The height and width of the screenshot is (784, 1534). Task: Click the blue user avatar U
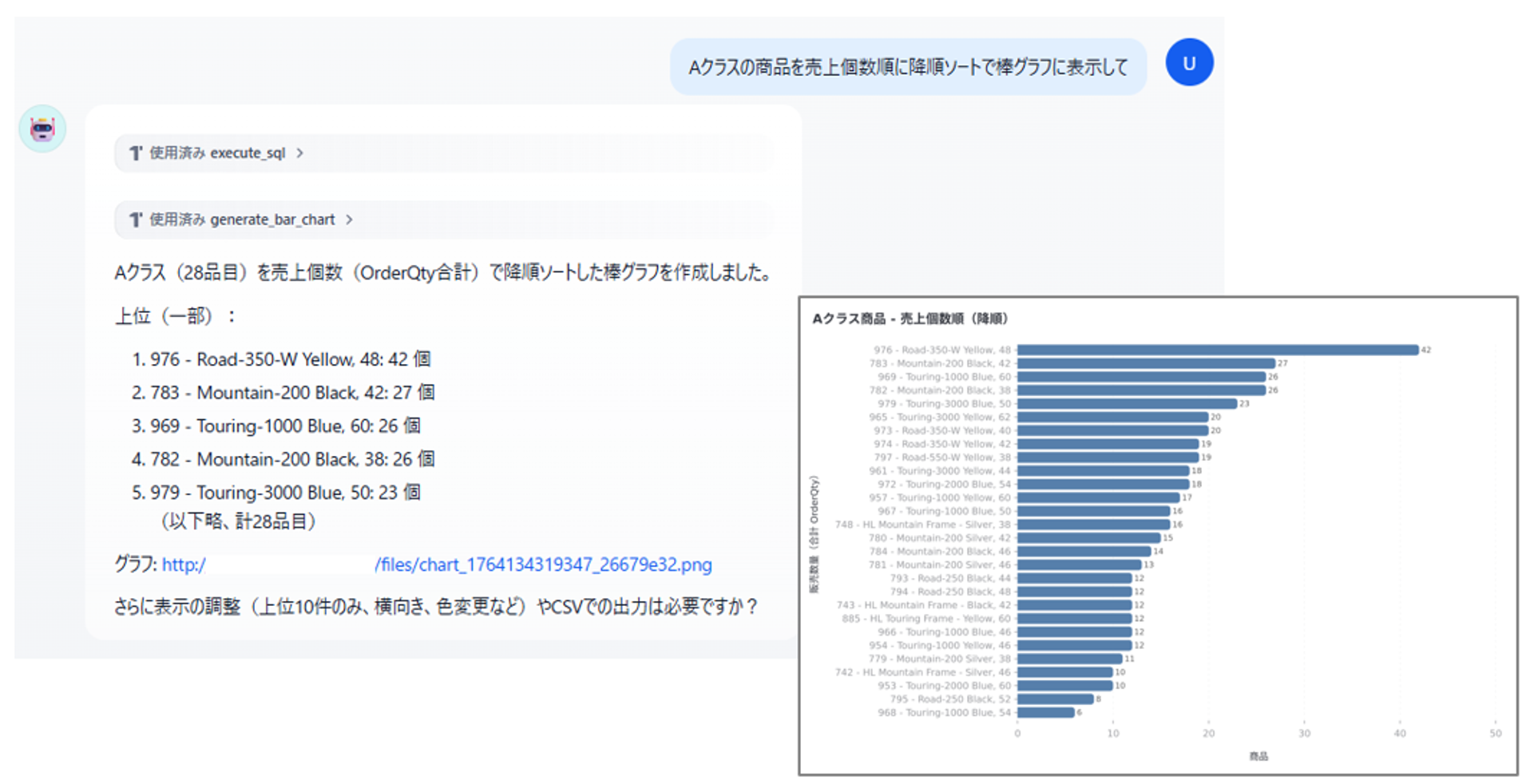click(1188, 62)
